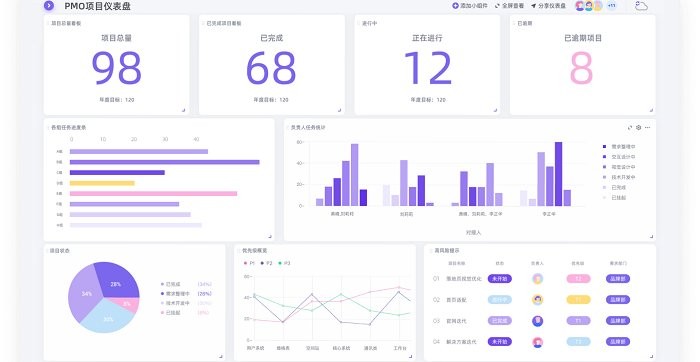Screen dimensions: 700x362
Task: Click the pink bar in the 各组任务进度条 chart
Action: 154,194
